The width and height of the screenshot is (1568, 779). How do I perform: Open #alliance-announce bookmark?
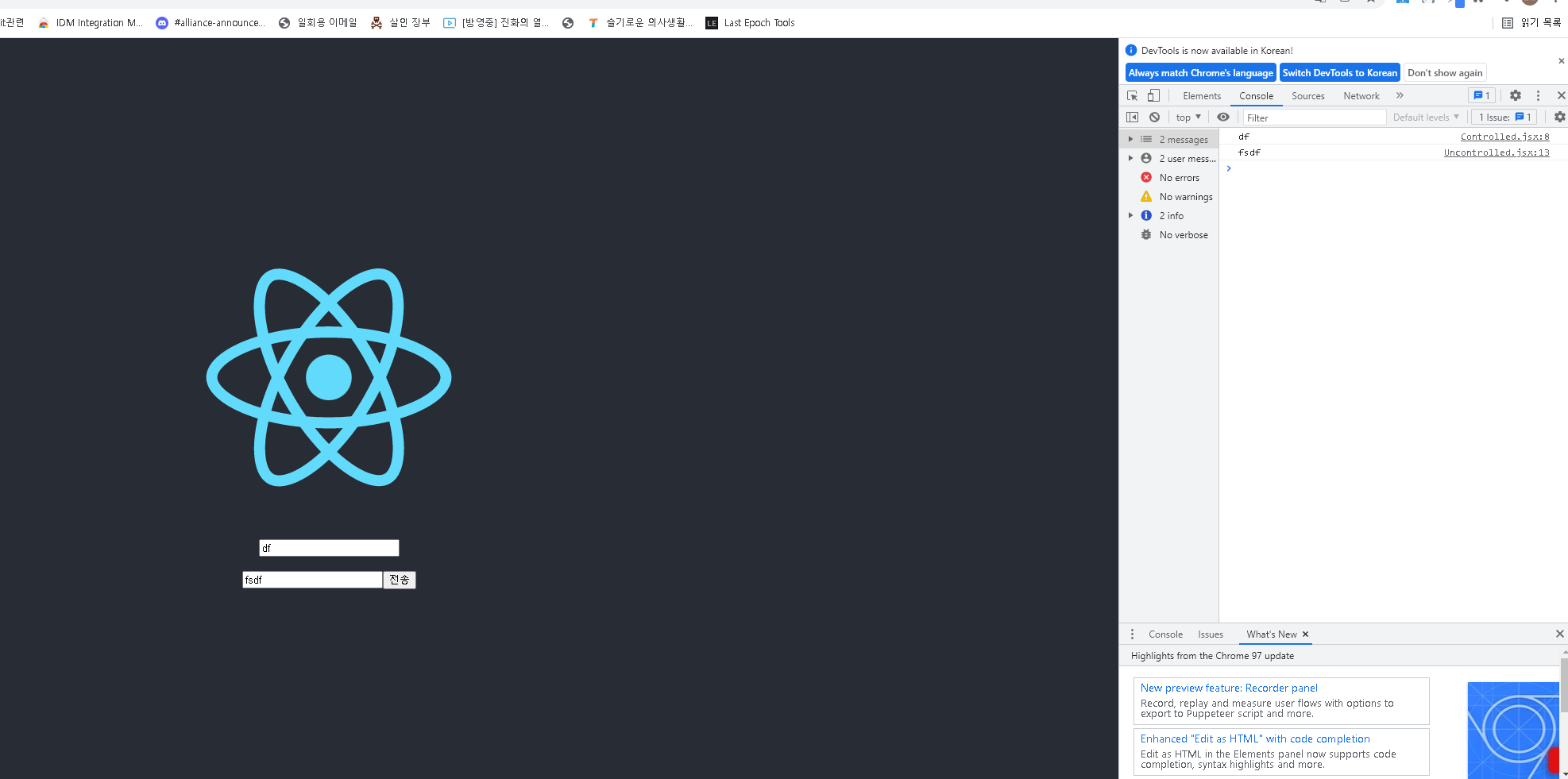point(210,23)
